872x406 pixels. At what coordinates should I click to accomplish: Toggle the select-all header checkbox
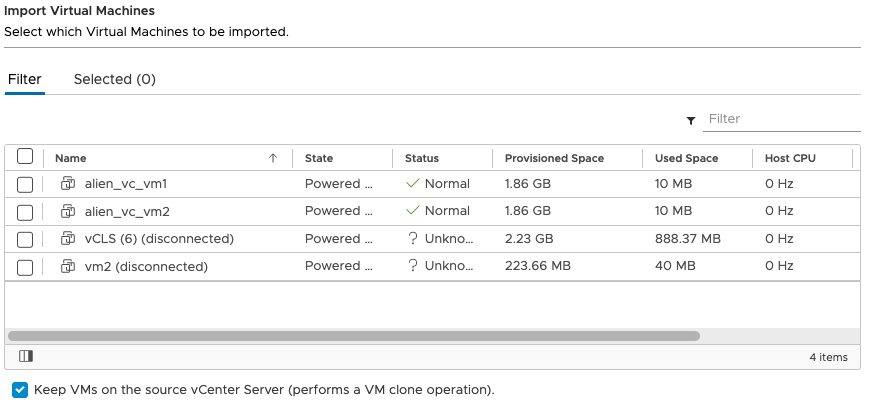(26, 157)
